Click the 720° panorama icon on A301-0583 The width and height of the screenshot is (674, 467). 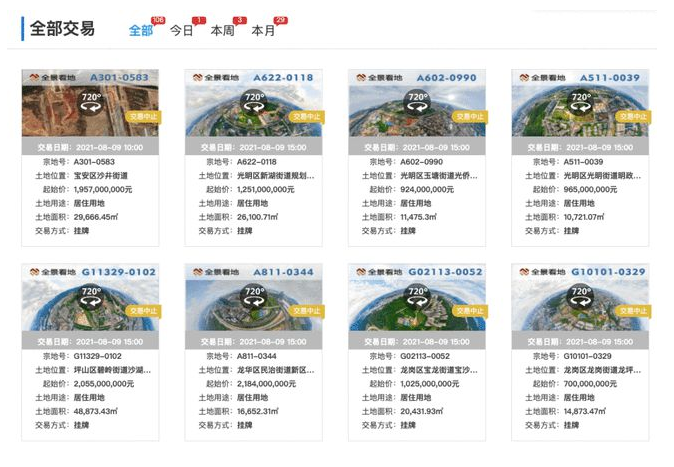(x=91, y=102)
